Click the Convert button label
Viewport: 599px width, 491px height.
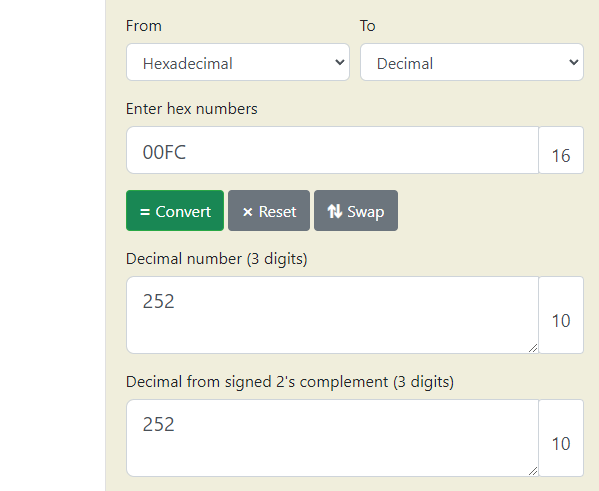[183, 212]
